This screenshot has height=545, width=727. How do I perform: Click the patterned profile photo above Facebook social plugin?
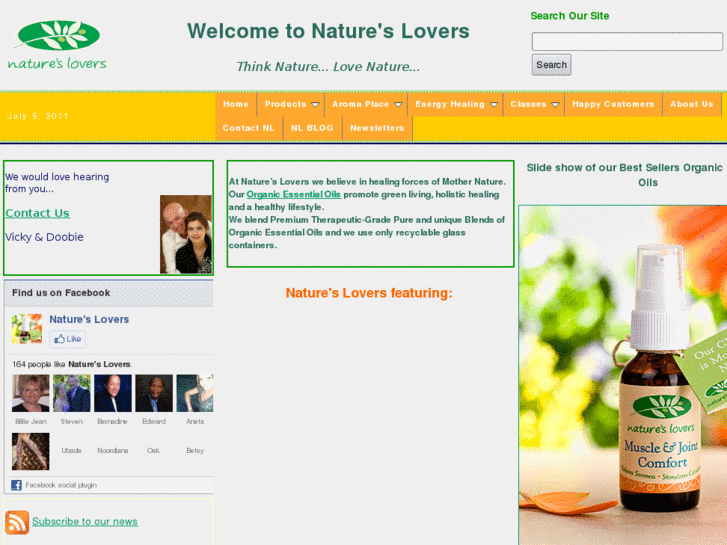tap(31, 451)
